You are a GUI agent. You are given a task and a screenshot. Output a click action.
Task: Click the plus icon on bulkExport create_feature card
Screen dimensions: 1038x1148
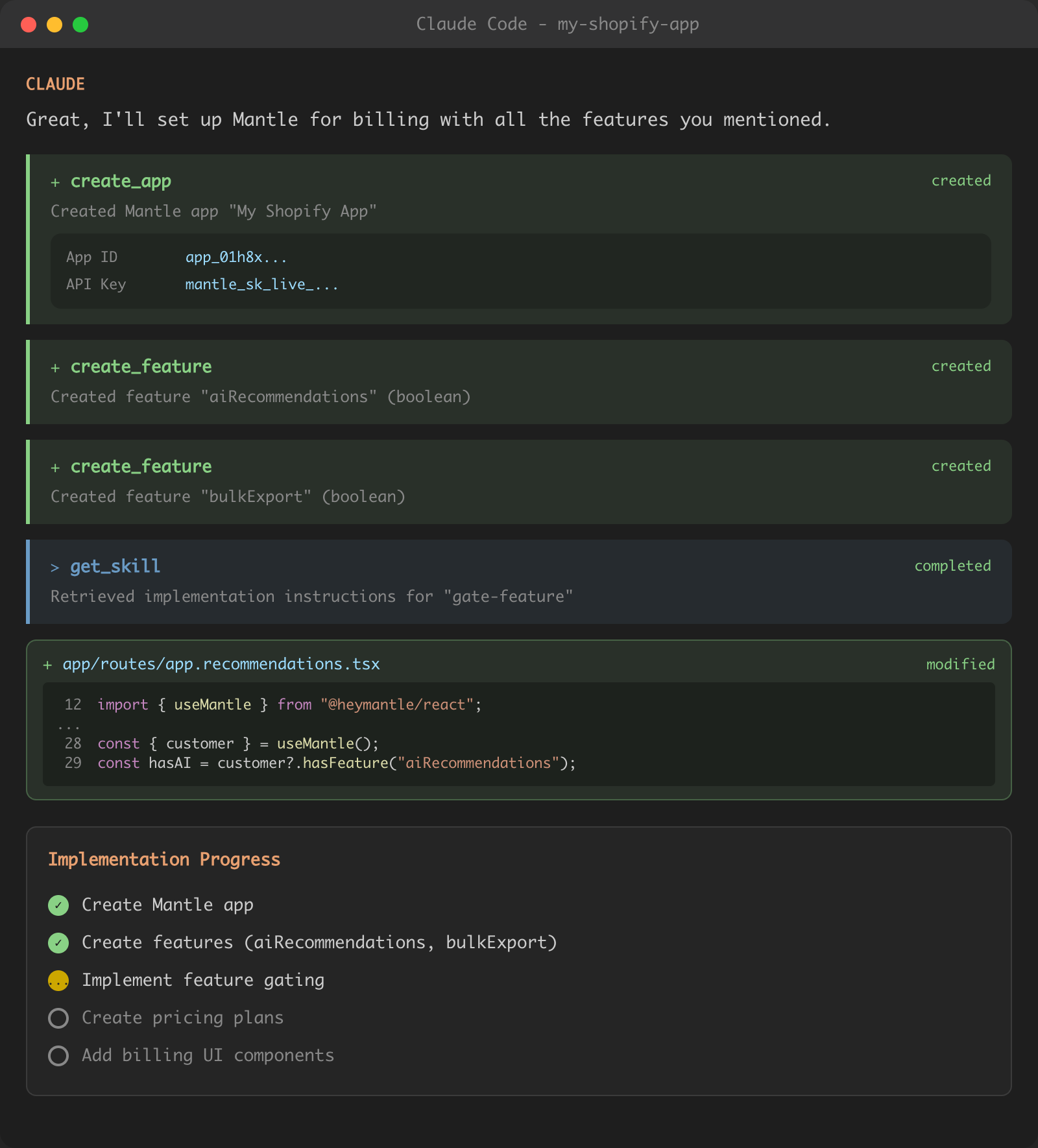click(x=56, y=466)
